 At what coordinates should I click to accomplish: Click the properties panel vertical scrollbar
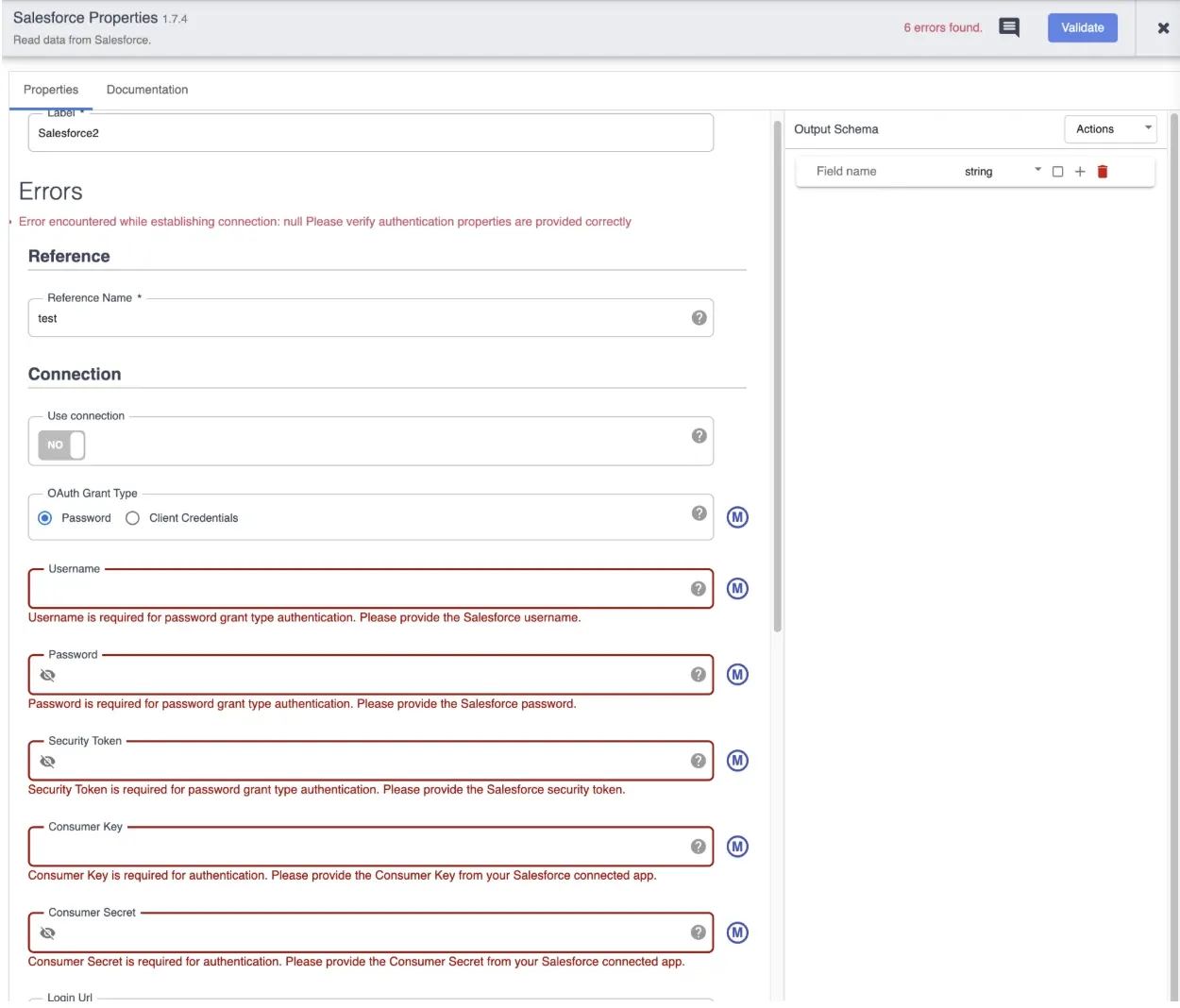(778, 376)
